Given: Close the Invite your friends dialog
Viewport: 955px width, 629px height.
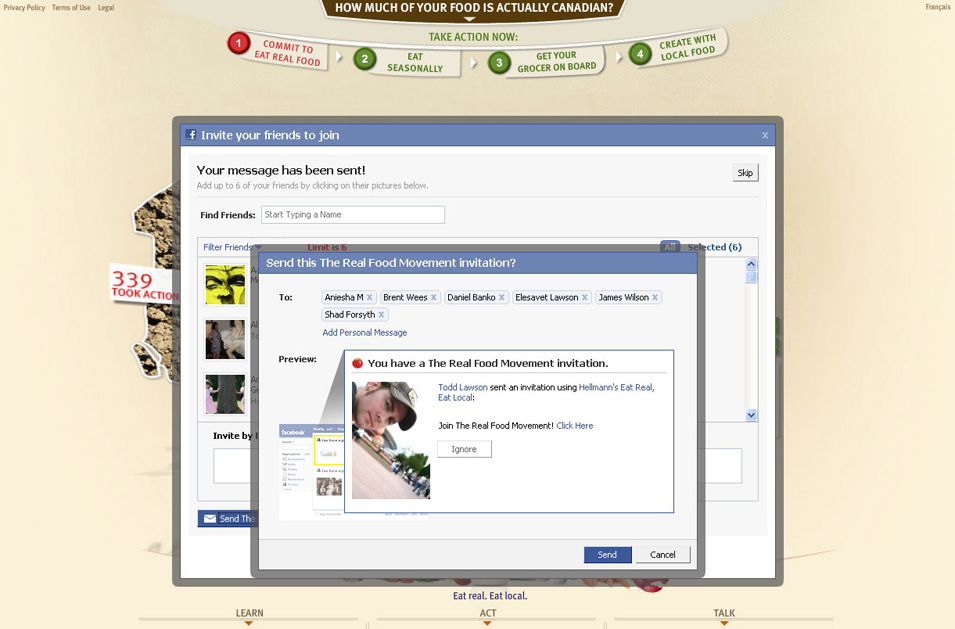Looking at the screenshot, I should 765,135.
